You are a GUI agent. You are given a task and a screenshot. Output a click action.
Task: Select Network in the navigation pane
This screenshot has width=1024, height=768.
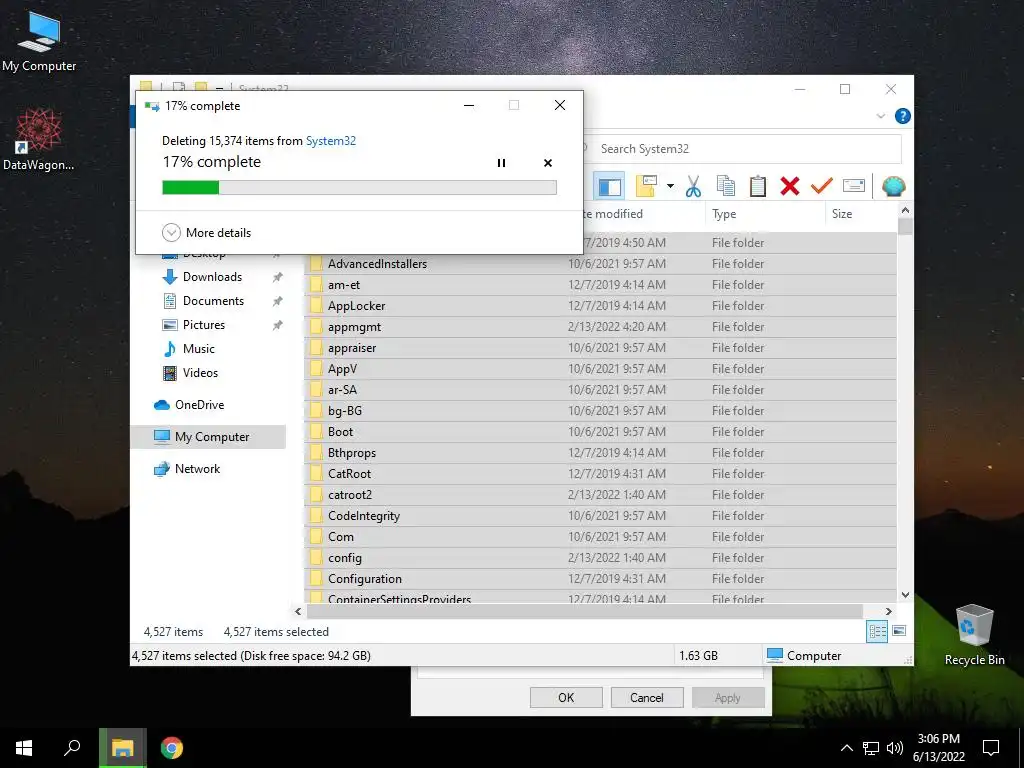point(197,469)
